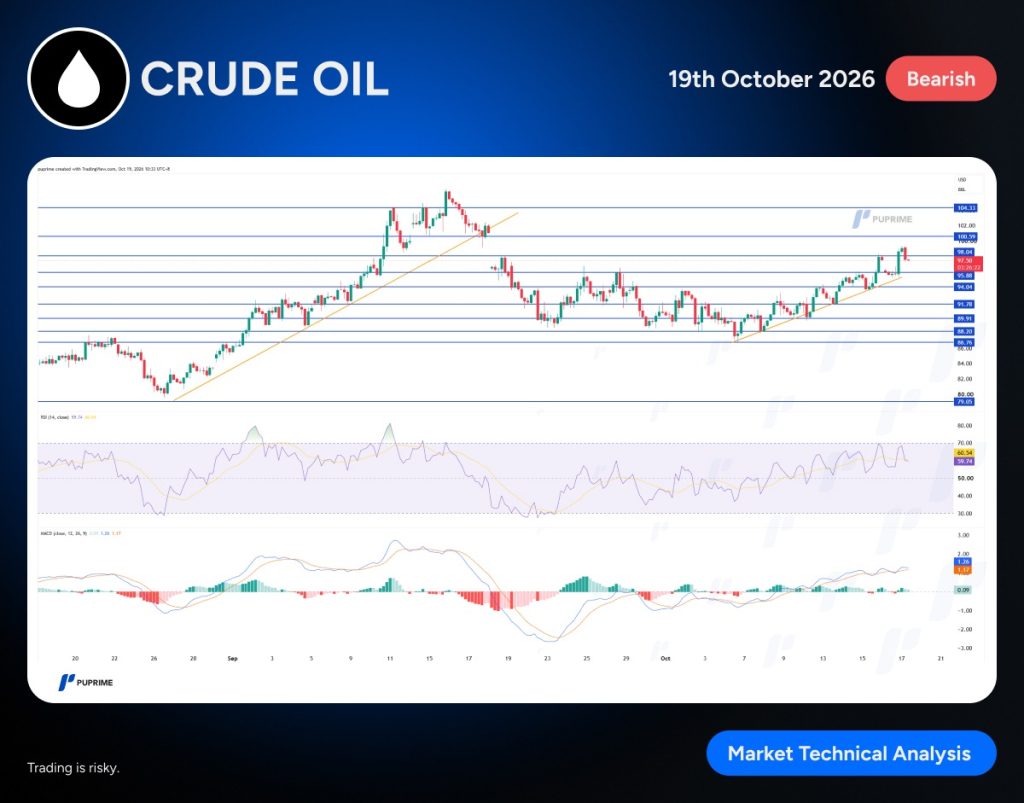Click the blue MACD value 1.26

963,561
